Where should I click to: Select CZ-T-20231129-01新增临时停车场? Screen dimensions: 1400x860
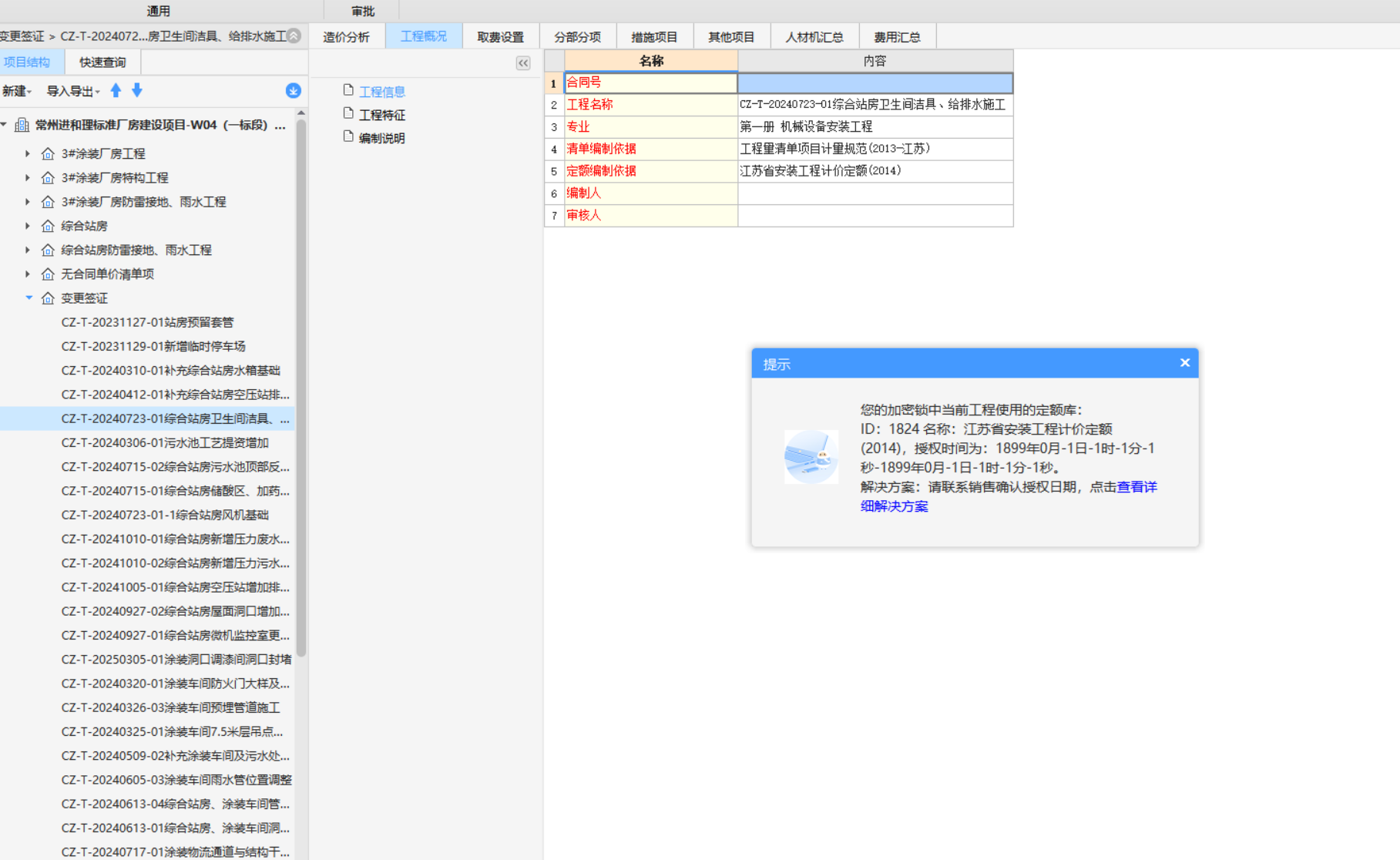[153, 346]
